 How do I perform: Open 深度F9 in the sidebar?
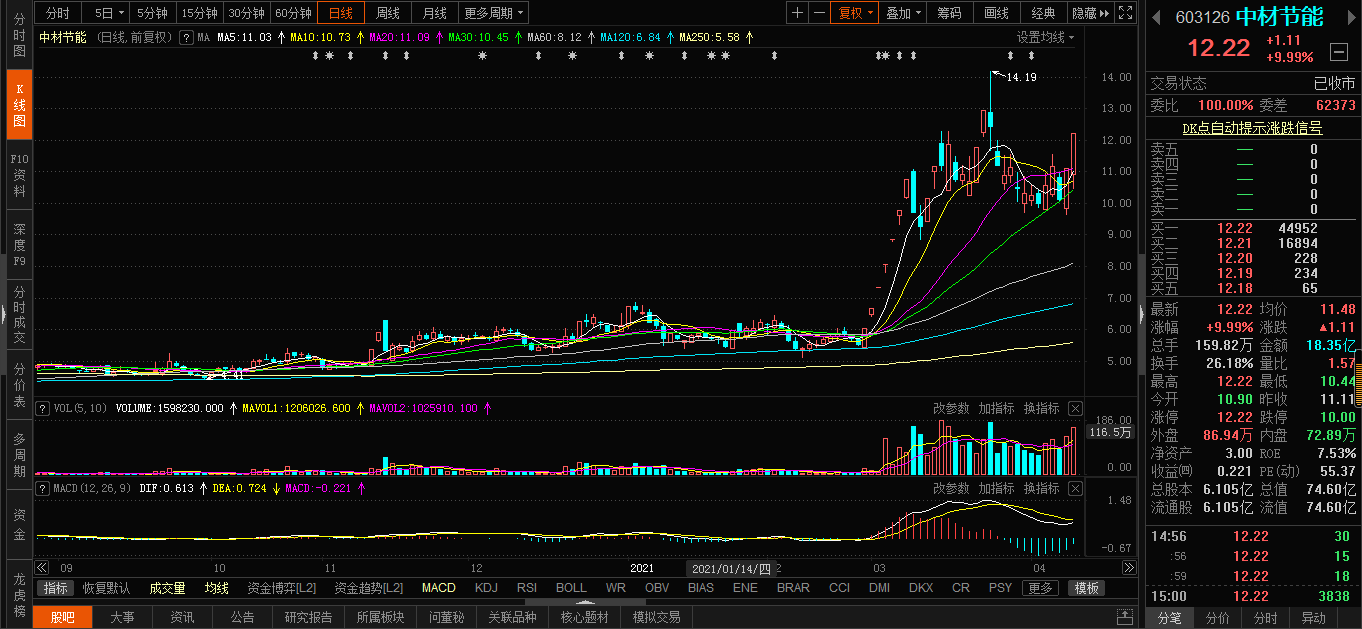tap(19, 245)
